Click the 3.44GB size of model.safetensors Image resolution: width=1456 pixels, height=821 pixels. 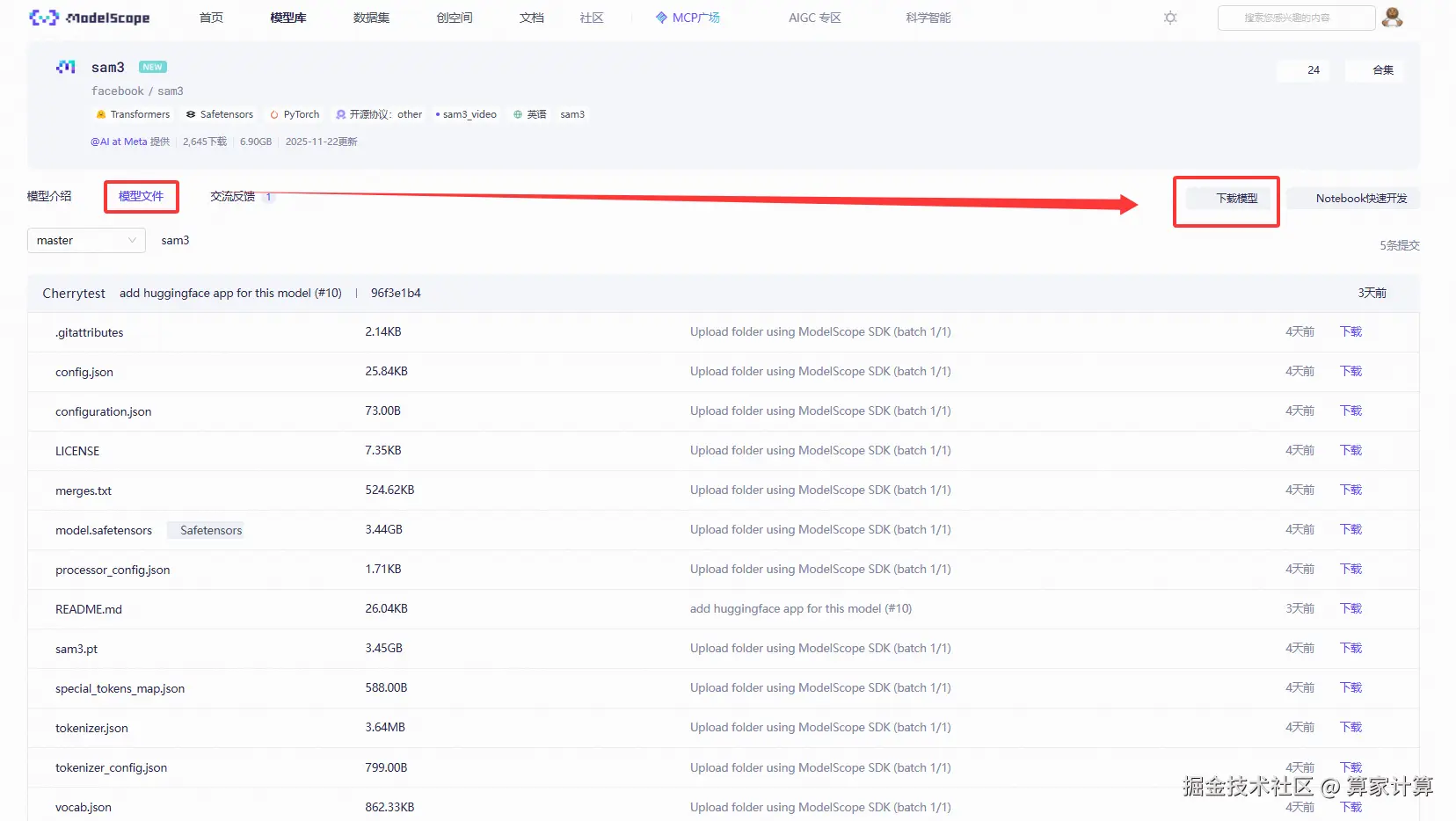384,529
